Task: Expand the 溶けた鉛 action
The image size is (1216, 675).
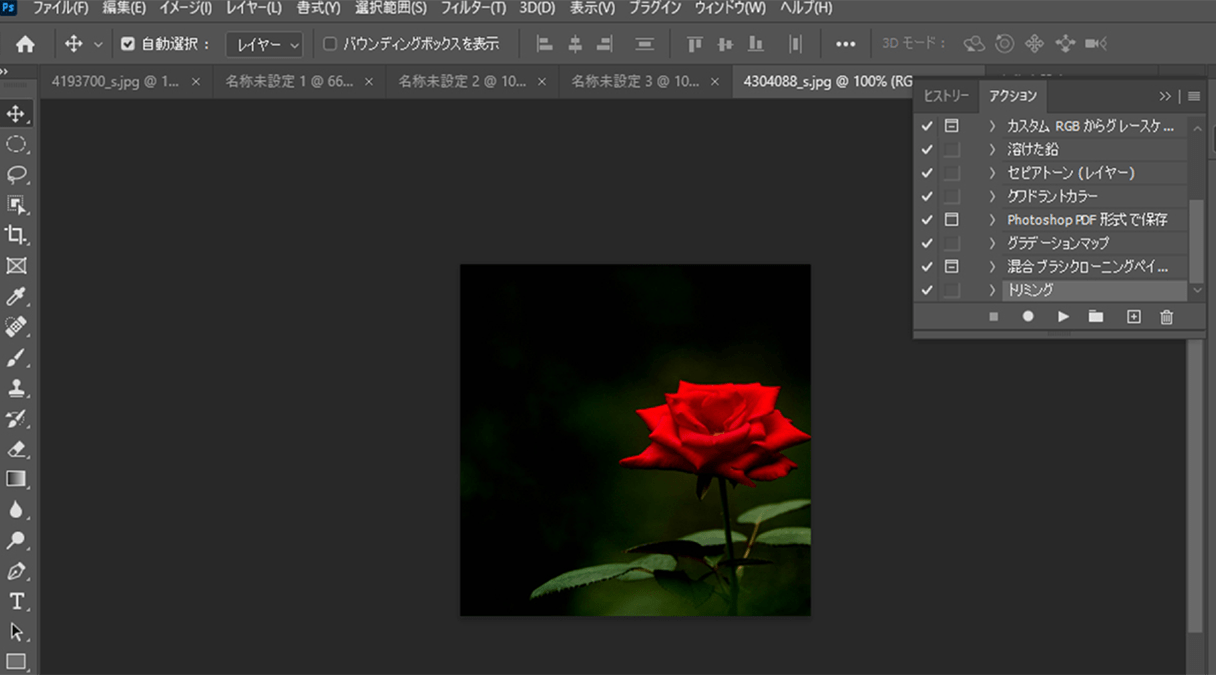Action: 992,149
